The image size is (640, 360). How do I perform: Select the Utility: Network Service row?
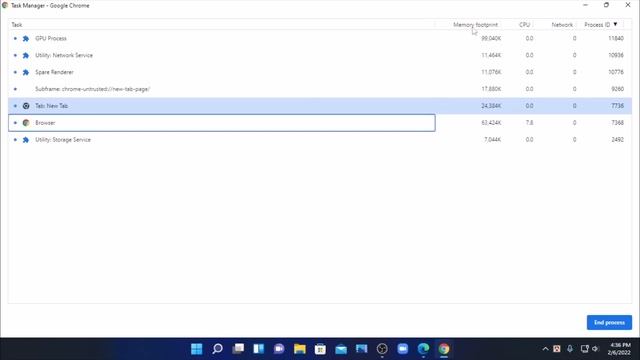[320, 56]
